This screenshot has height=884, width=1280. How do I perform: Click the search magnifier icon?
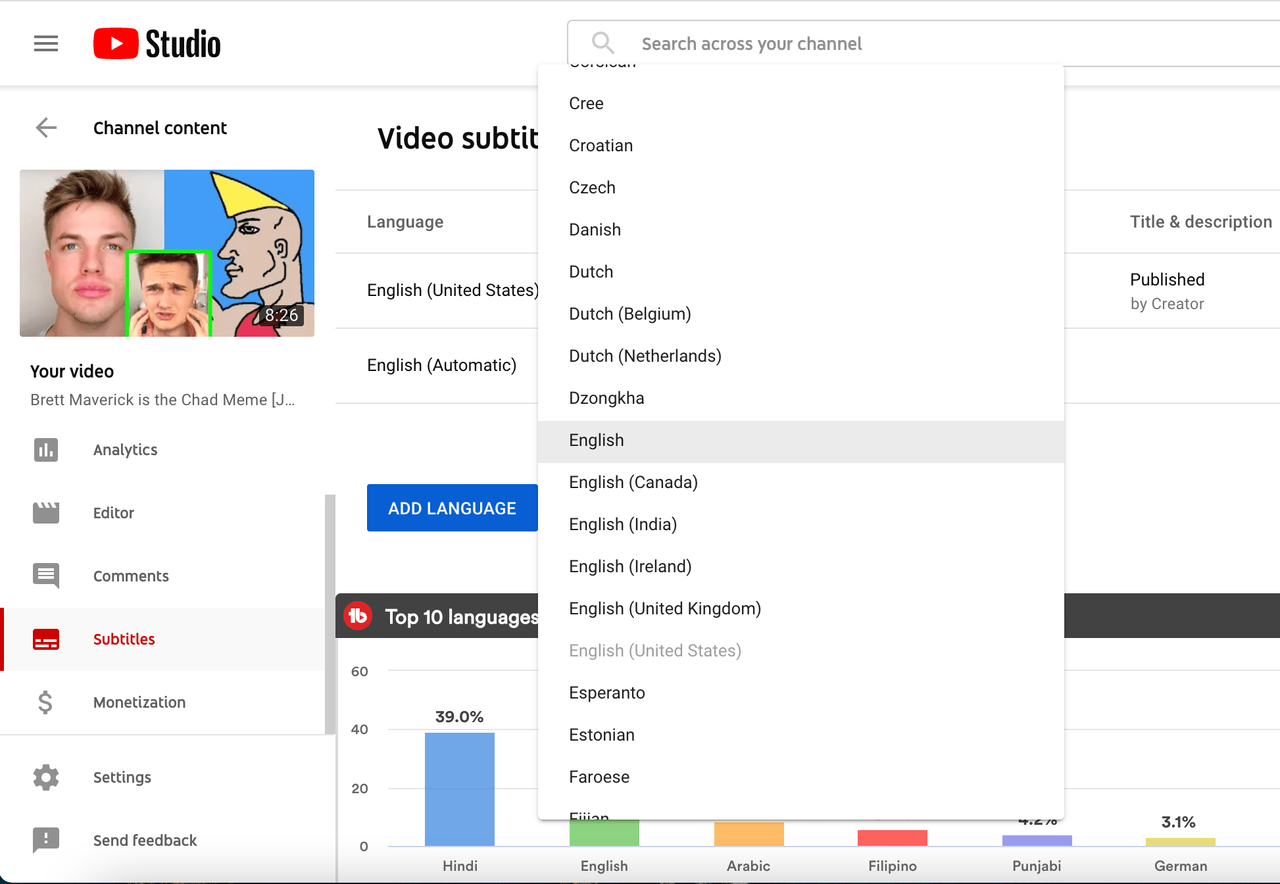click(x=602, y=42)
